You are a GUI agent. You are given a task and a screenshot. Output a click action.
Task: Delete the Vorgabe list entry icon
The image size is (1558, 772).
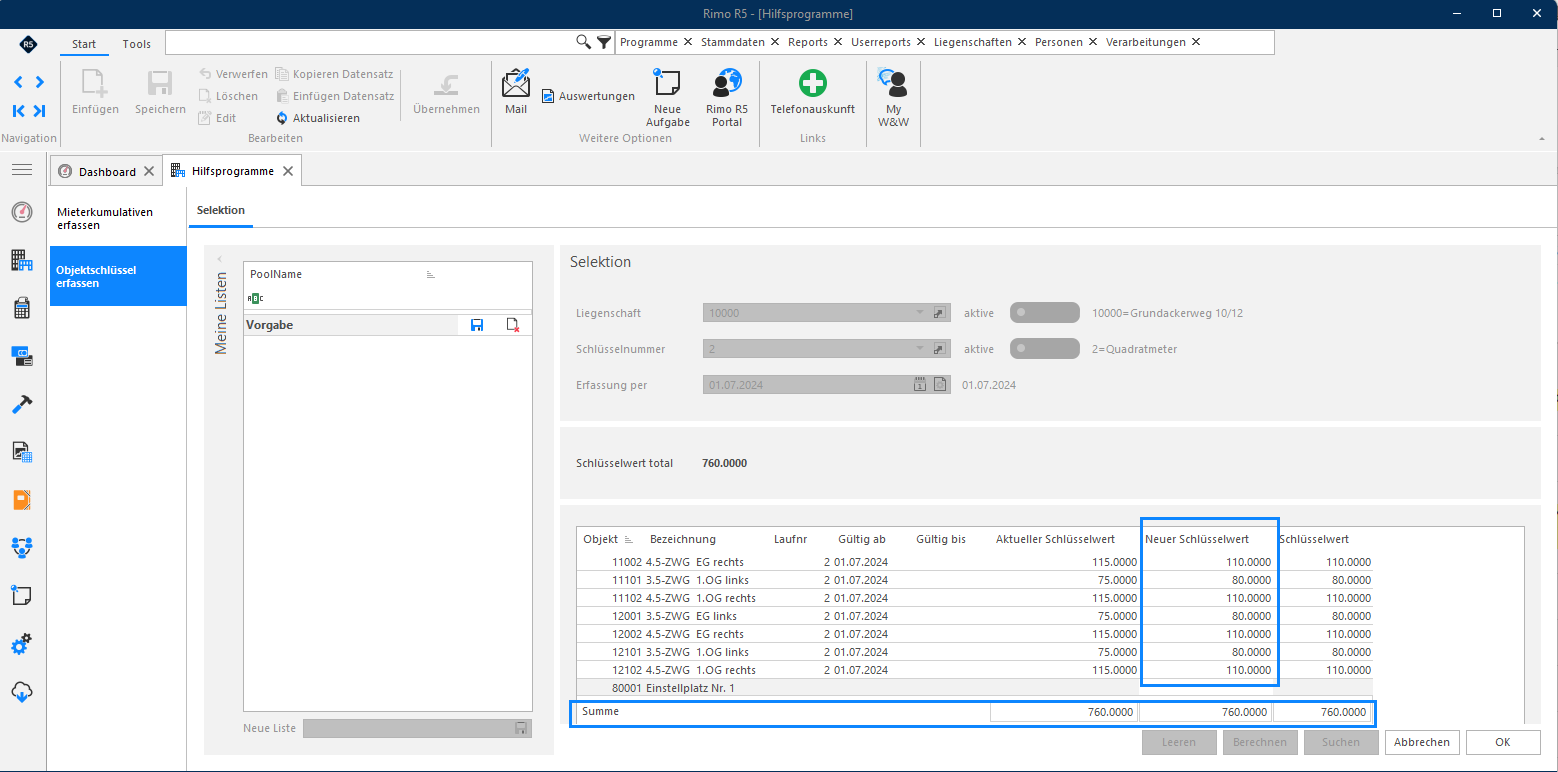point(513,325)
